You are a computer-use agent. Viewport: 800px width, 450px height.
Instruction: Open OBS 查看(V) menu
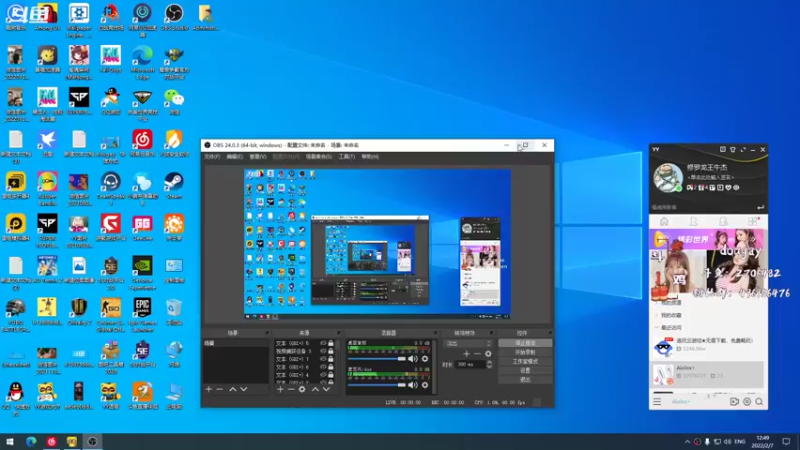tap(258, 157)
